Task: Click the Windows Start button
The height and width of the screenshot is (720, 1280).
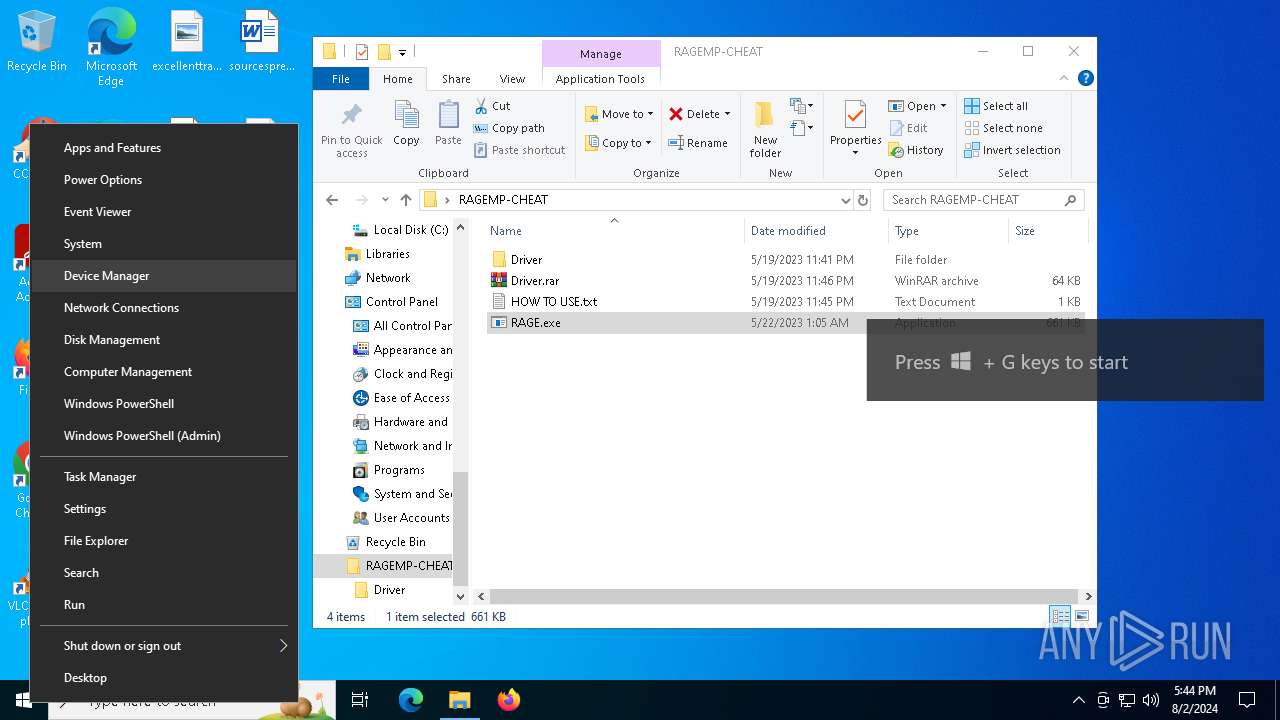Action: 23,700
